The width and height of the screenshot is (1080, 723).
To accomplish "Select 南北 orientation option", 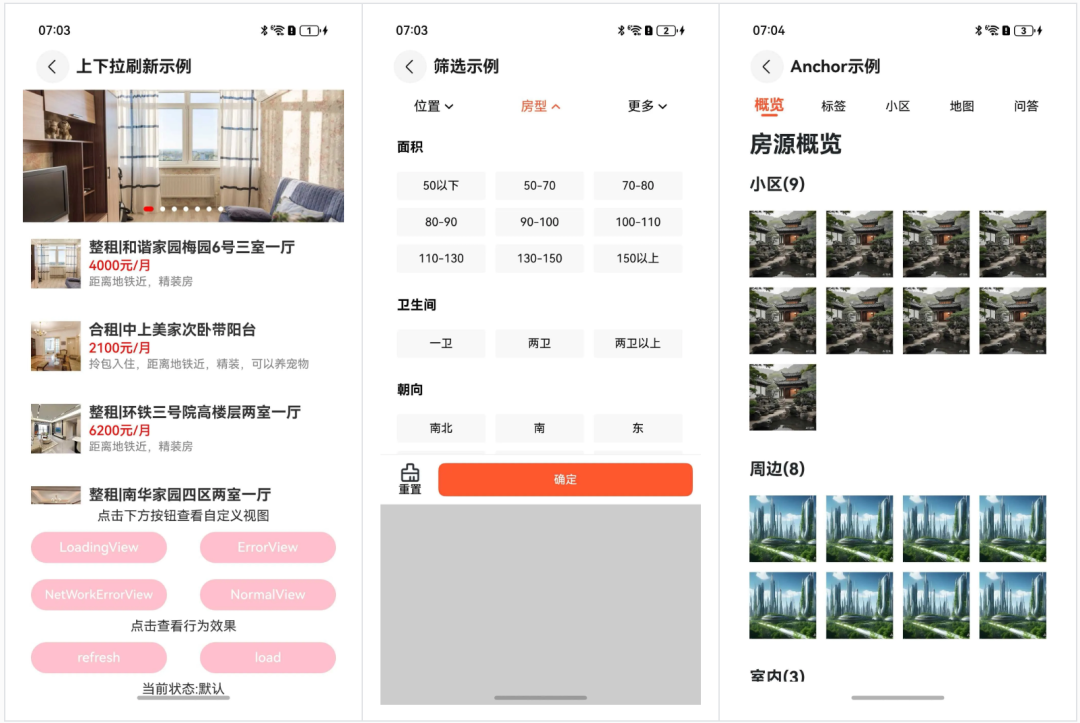I will pos(441,428).
